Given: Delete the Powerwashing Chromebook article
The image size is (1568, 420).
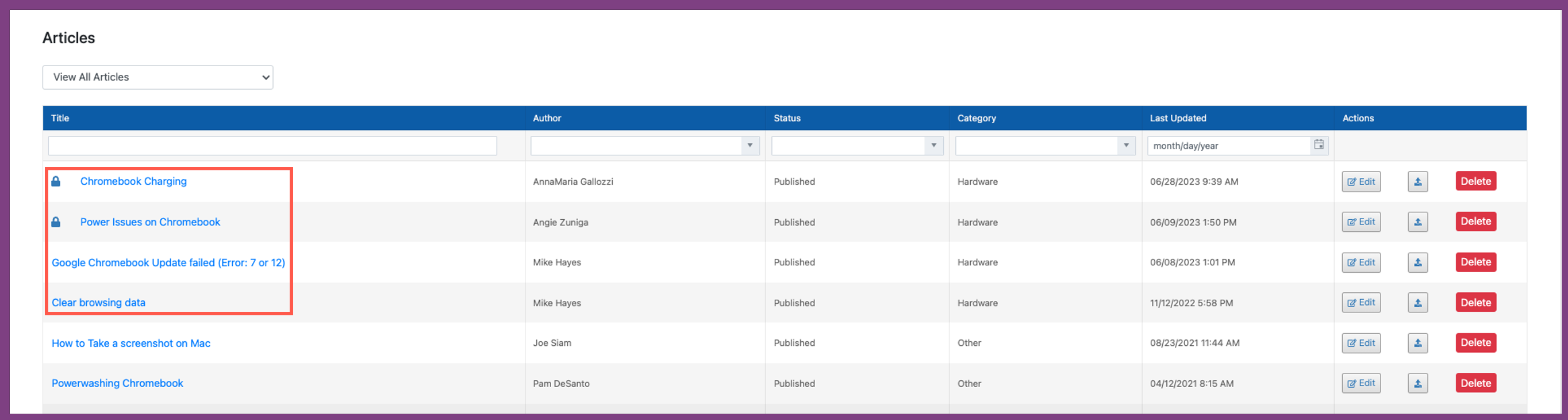Looking at the screenshot, I should (1475, 383).
